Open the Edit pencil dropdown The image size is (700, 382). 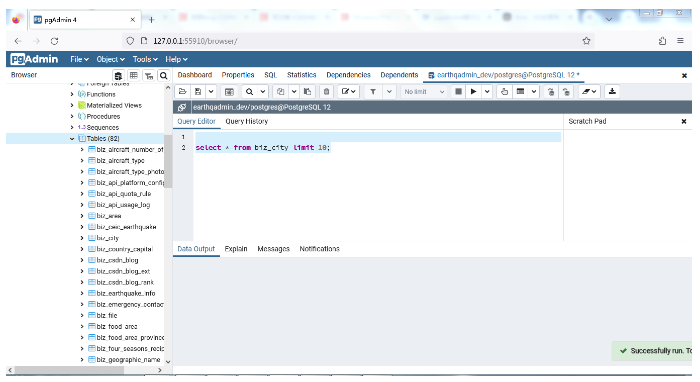(348, 91)
